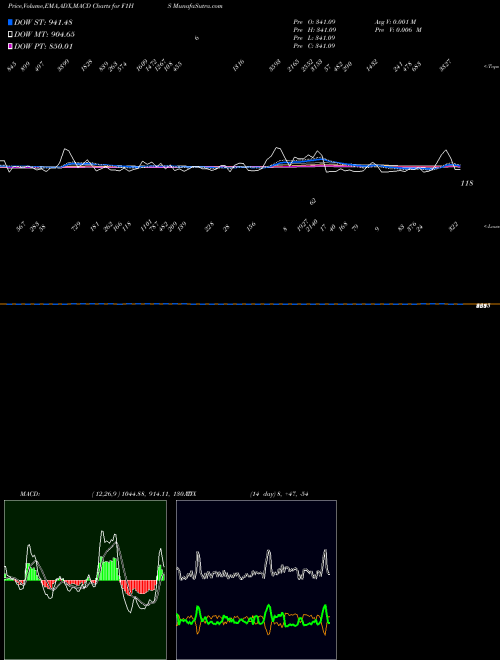500x660 pixels.
Task: Click the 'Pre C: 841.09' close value
Action: (x=314, y=46)
